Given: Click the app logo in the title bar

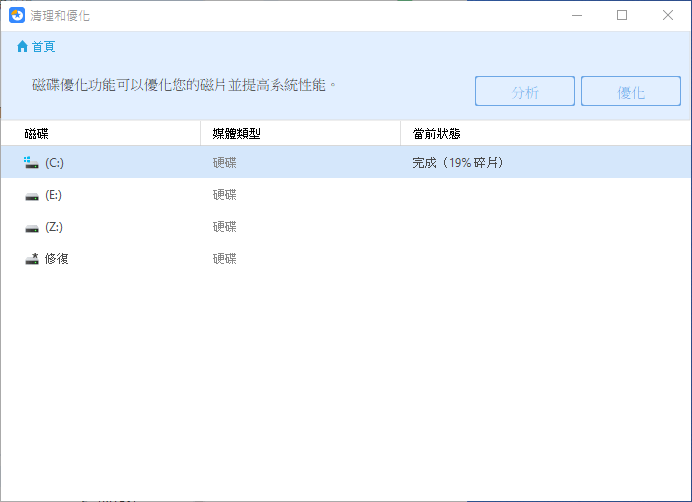Looking at the screenshot, I should [17, 16].
